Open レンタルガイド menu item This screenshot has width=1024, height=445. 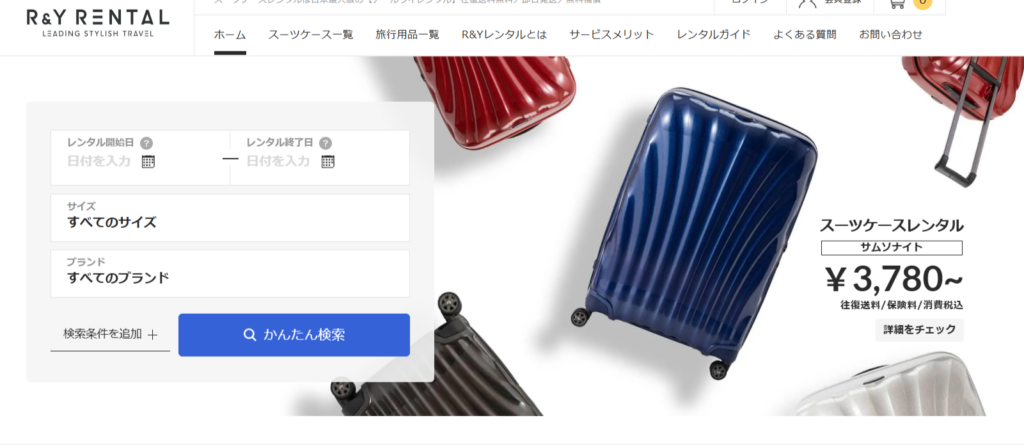click(714, 35)
